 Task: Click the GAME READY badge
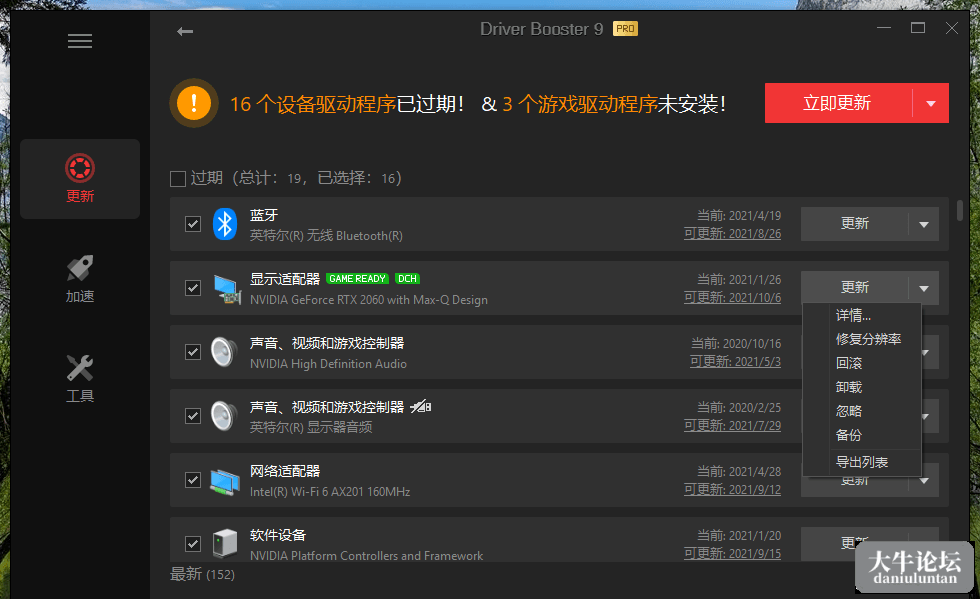click(x=358, y=279)
